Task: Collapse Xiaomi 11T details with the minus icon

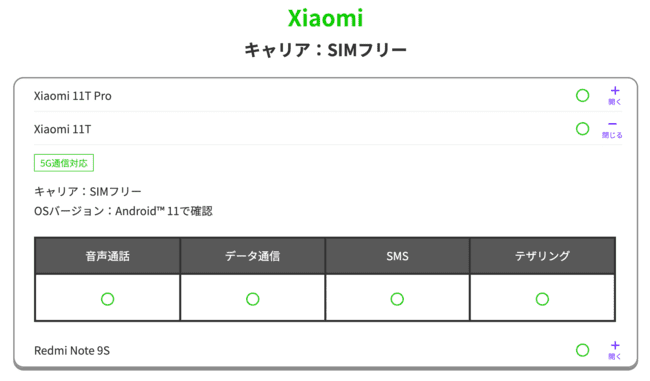Action: point(612,129)
